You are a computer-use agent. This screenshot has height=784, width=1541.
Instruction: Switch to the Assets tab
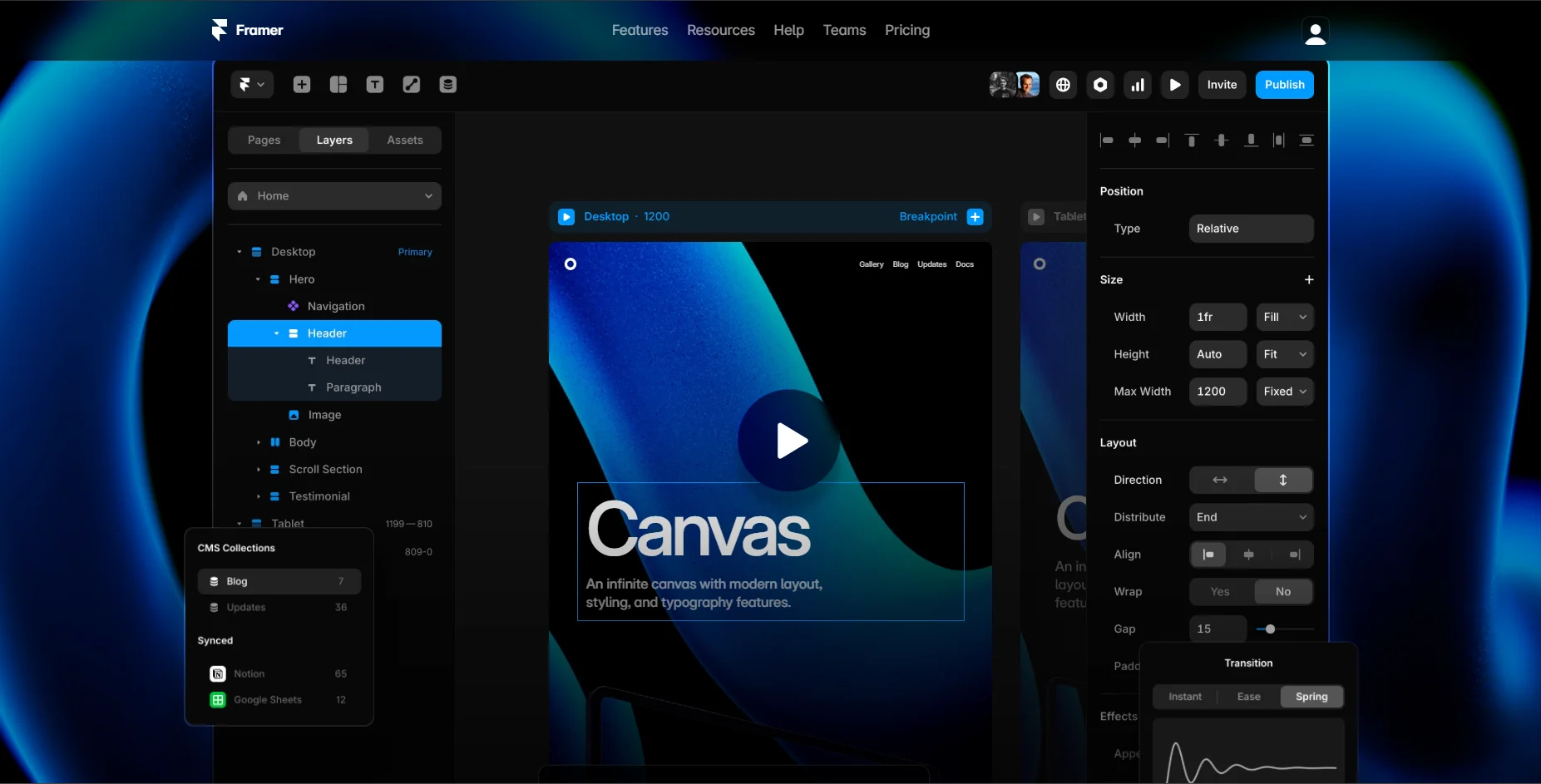(405, 140)
